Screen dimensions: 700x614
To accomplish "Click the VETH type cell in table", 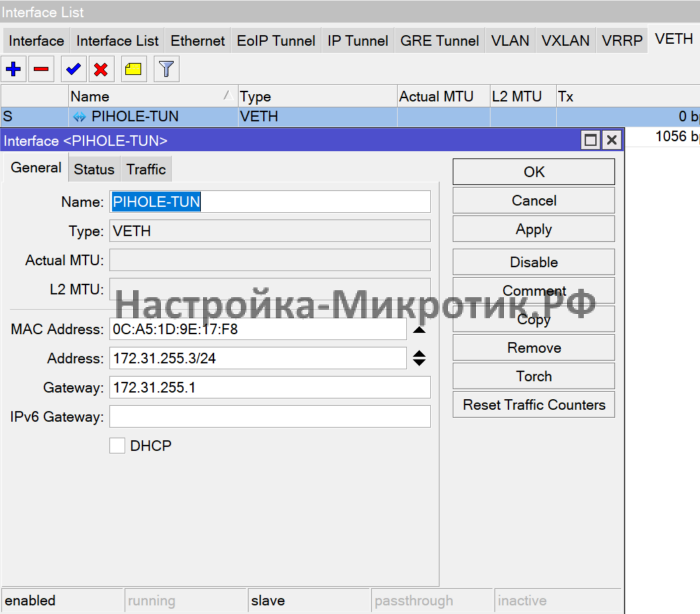I will point(317,117).
